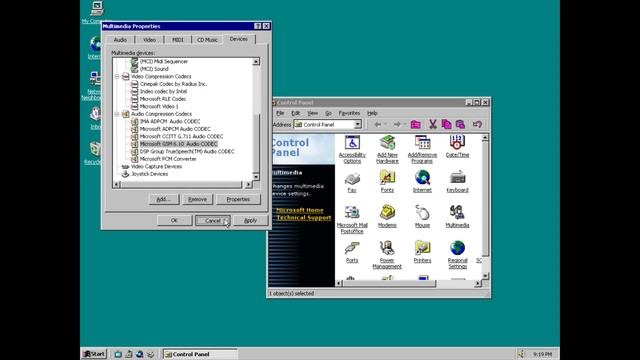Collapse the Video Compression Codecs tree node

[117, 76]
